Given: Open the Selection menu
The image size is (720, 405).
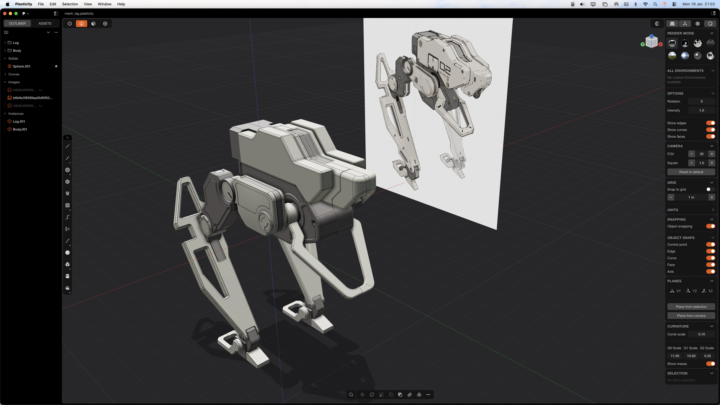Looking at the screenshot, I should [70, 4].
